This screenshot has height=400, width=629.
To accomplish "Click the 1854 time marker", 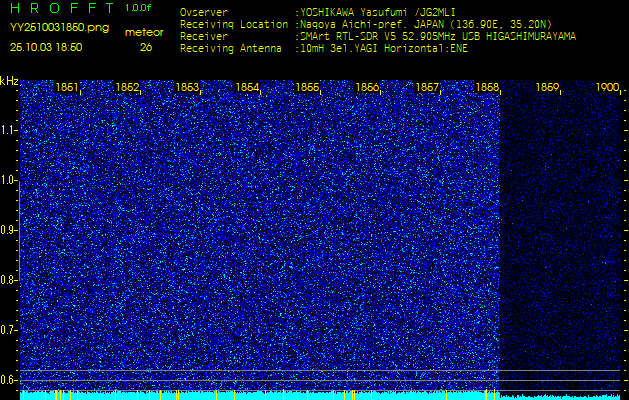I will [248, 87].
